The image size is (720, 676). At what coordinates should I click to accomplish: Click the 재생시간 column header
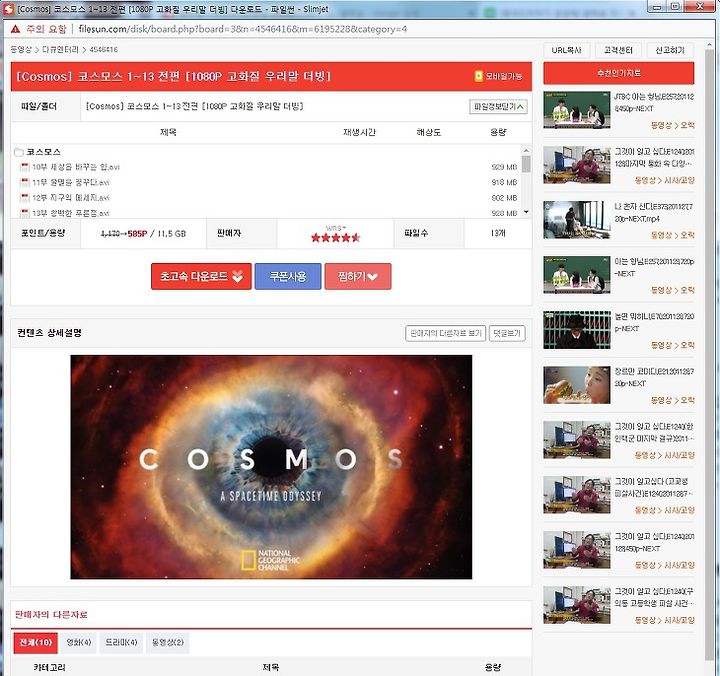coord(359,133)
